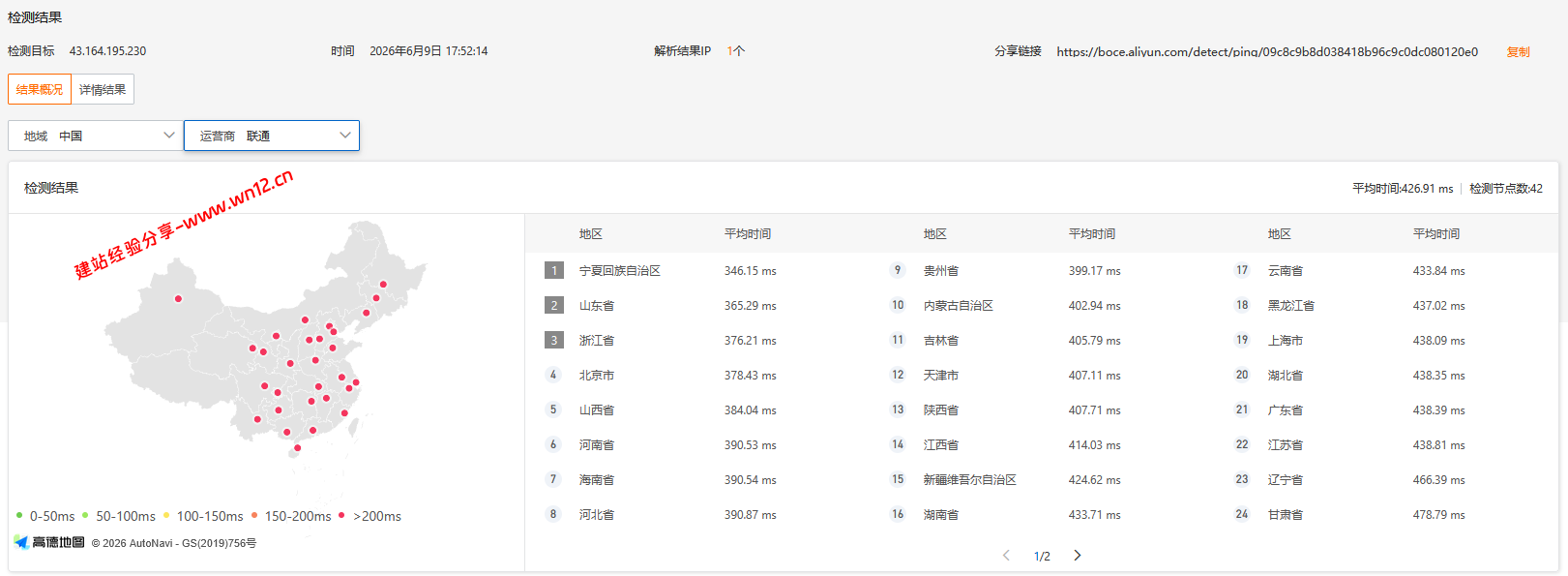Select the 407.71 ms value for 陕西省
The width and height of the screenshot is (1568, 576).
coord(1095,410)
